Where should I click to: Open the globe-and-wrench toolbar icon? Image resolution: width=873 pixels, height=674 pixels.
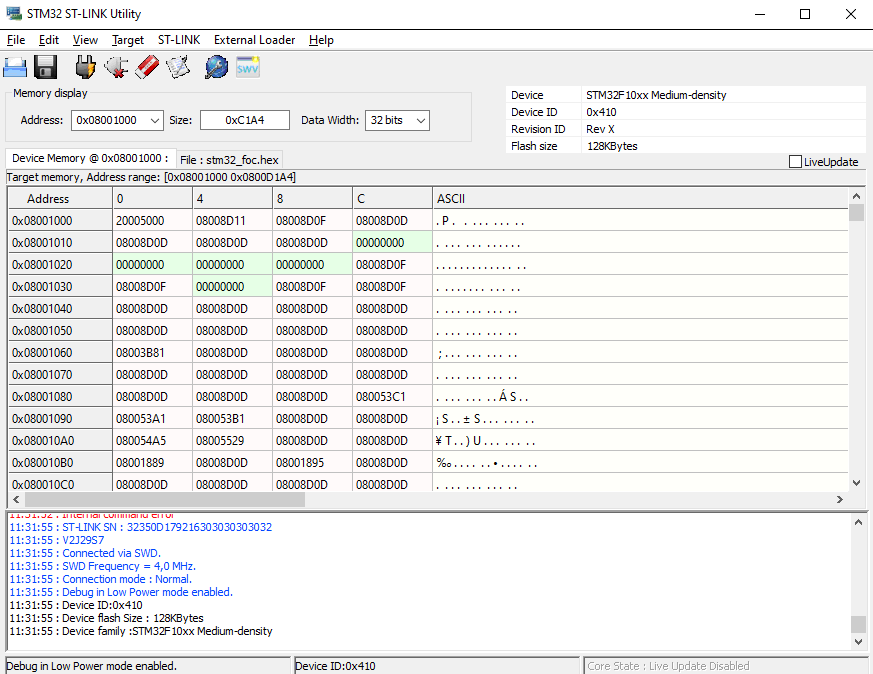pos(216,68)
